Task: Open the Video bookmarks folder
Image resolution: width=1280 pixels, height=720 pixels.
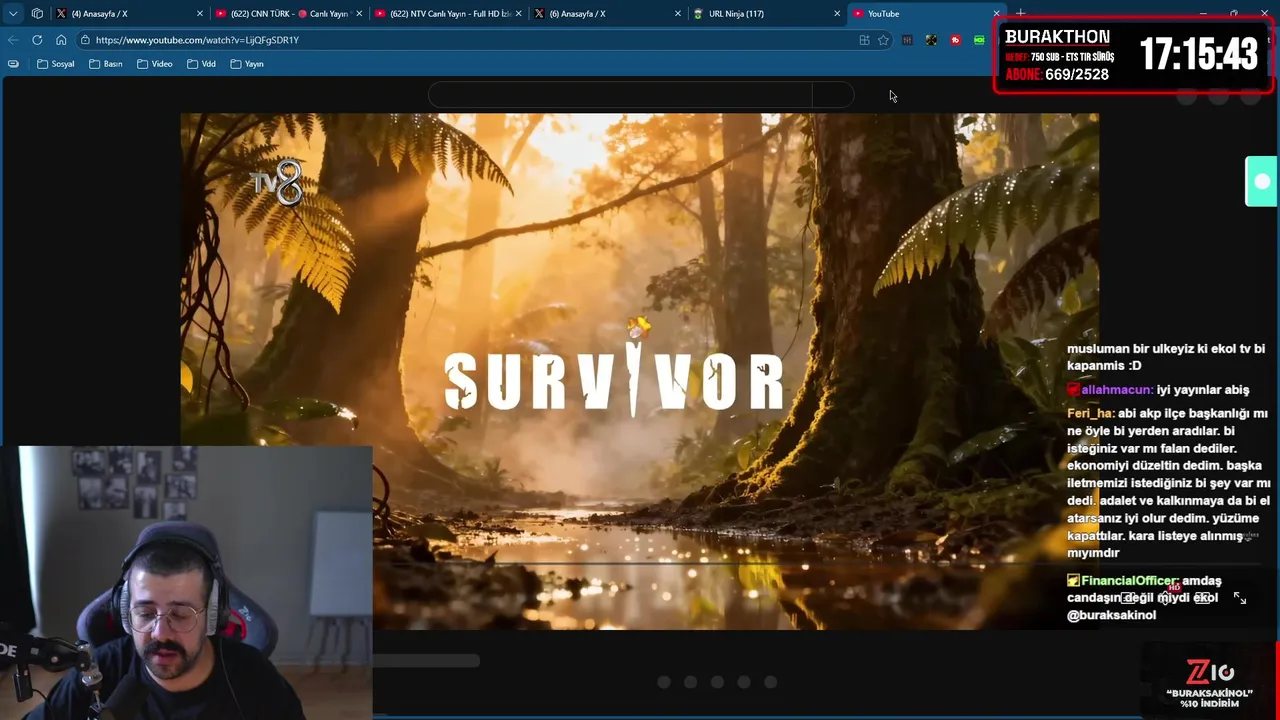Action: pos(155,64)
